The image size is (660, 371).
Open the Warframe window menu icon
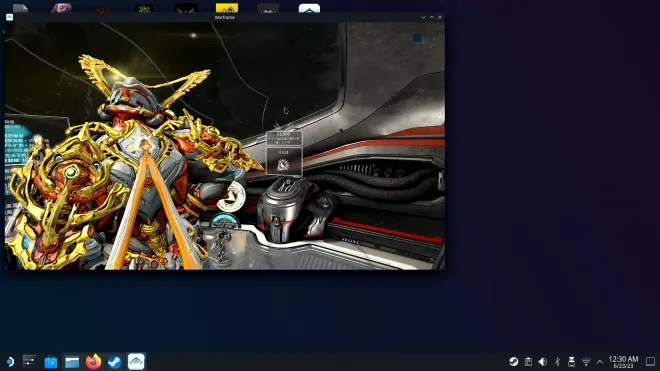point(10,17)
